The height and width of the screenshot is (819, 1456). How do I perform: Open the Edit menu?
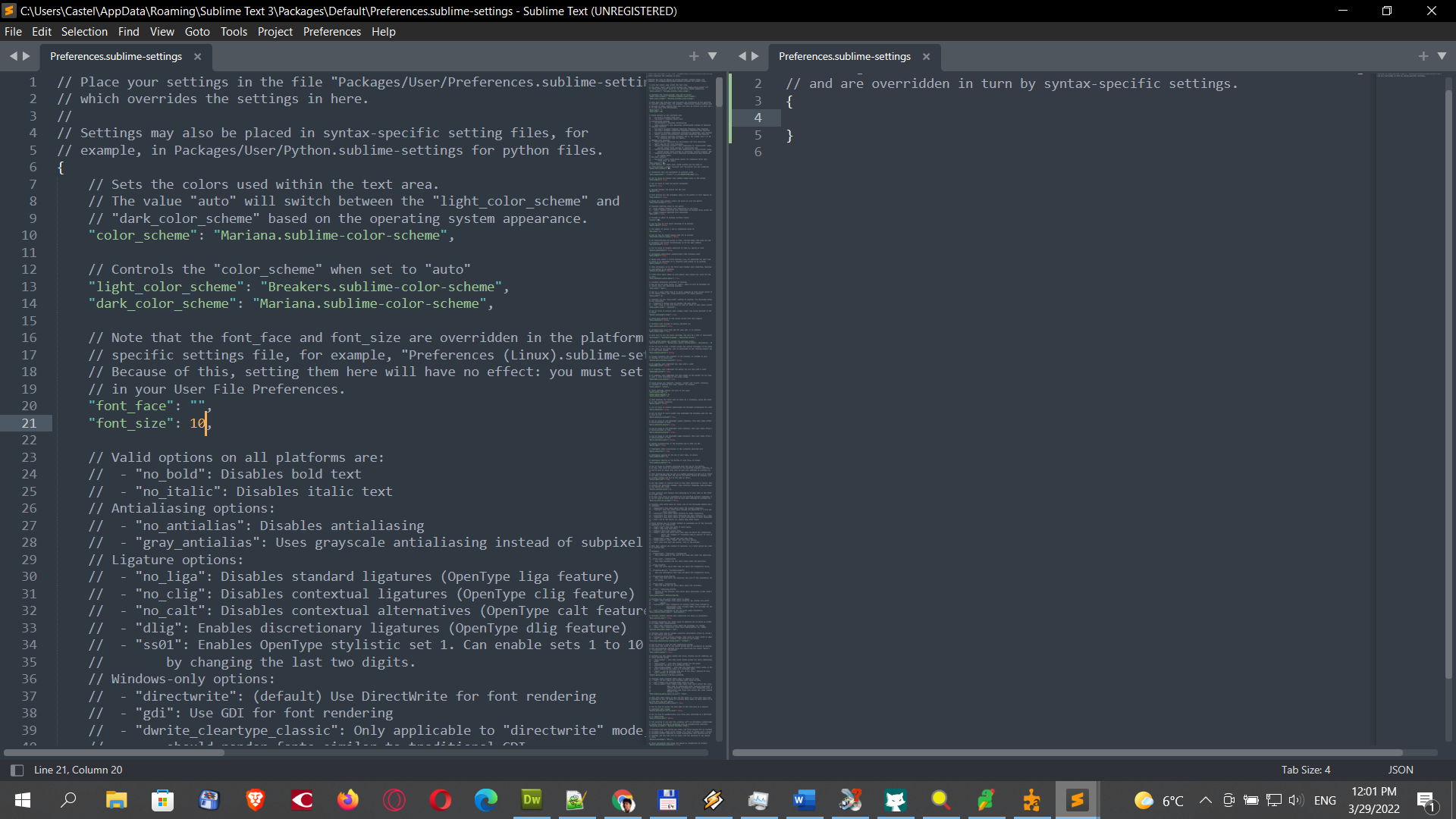tap(42, 31)
